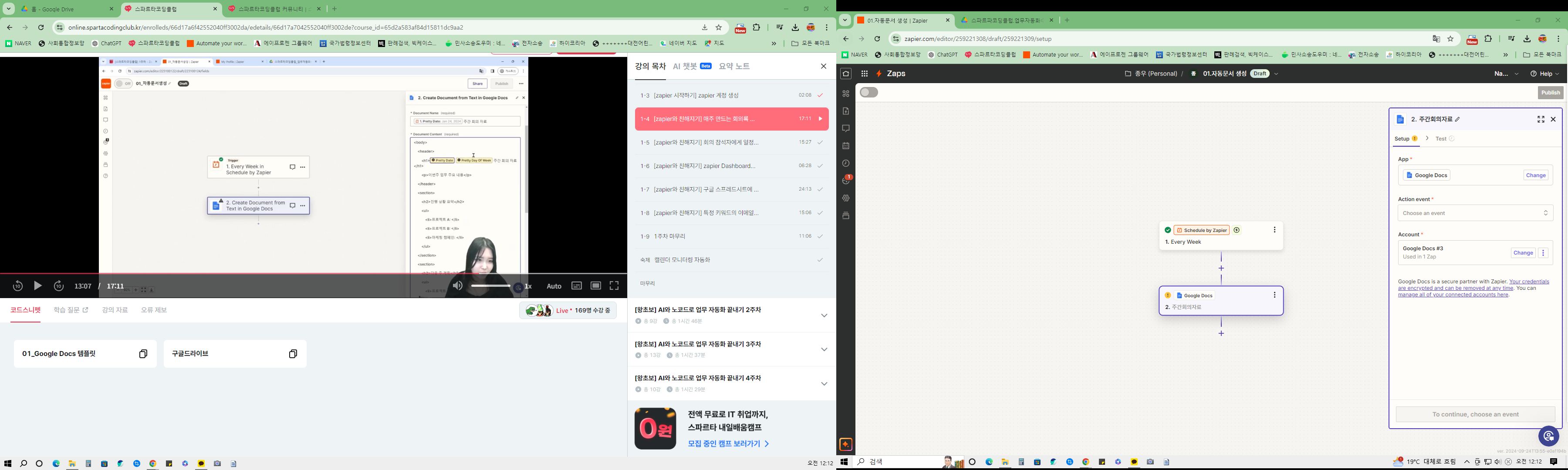Copy the 구글드라이브 snippet
The image size is (1568, 470).
[294, 354]
